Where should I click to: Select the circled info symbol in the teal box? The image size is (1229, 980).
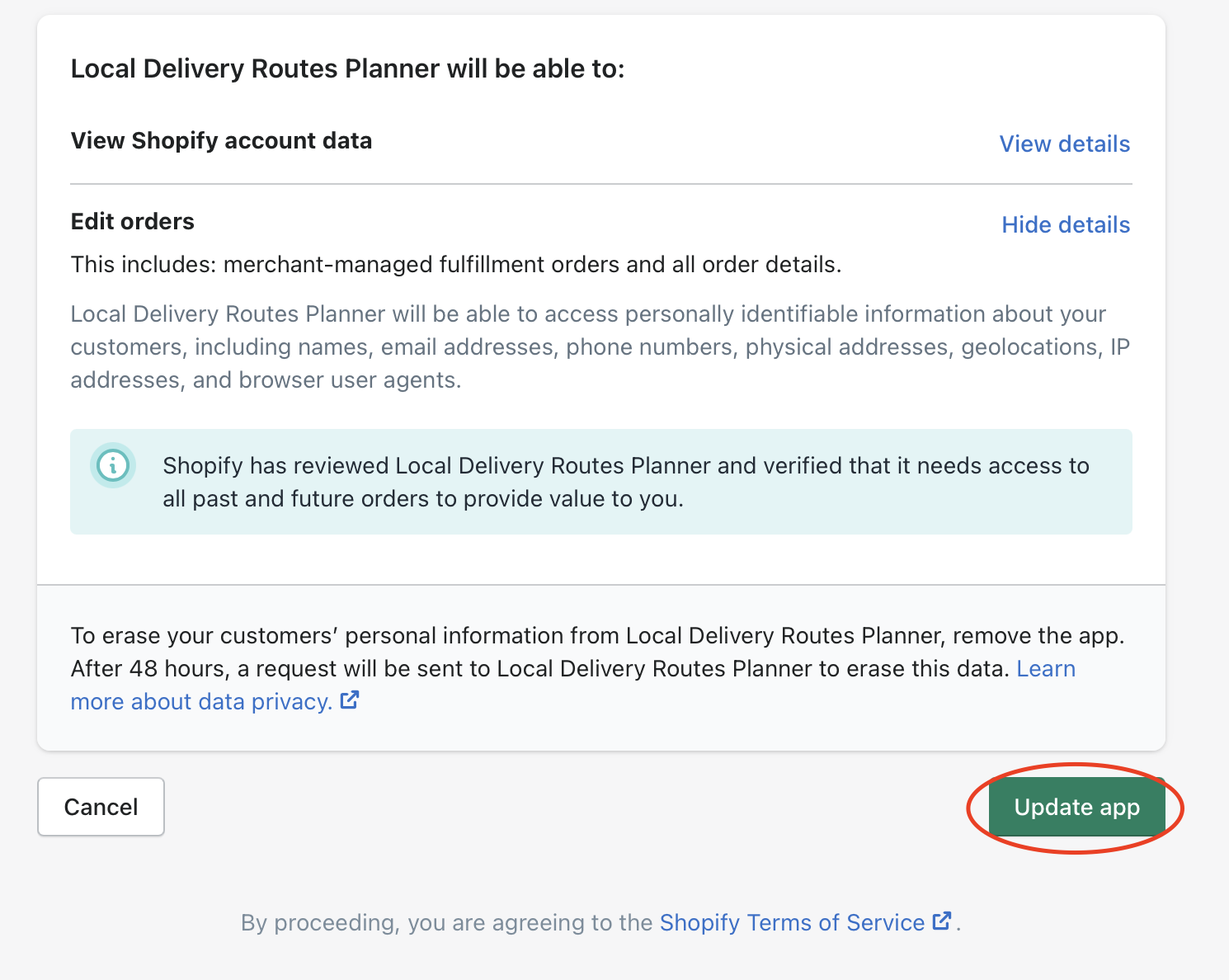[113, 465]
